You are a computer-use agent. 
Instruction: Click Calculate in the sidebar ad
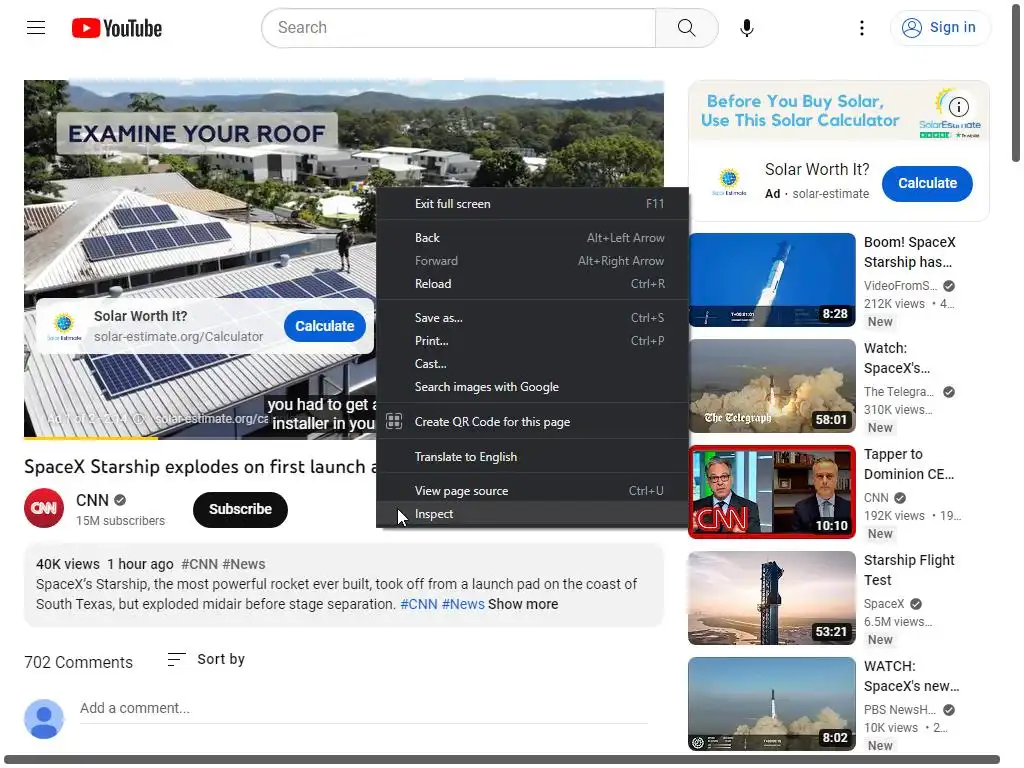coord(927,184)
